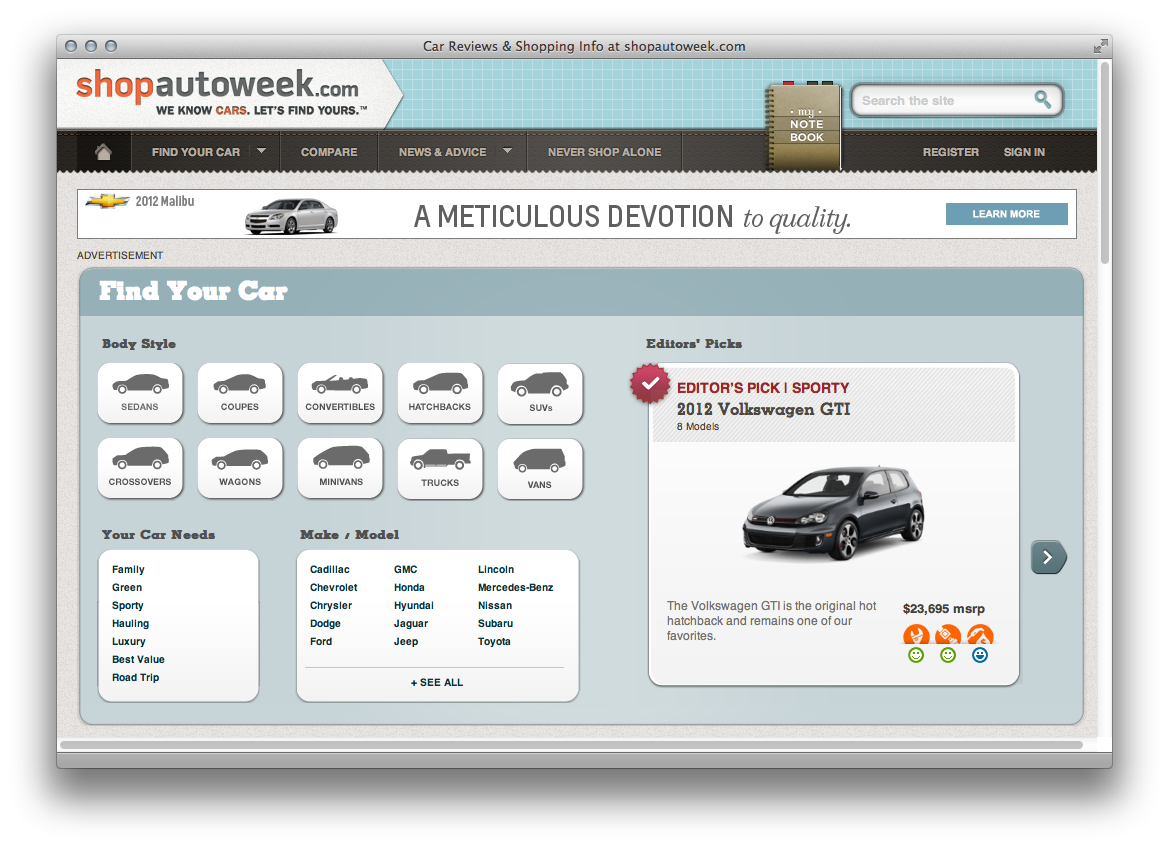This screenshot has width=1169, height=847.
Task: Pick the Convertibles body style icon
Action: 340,393
